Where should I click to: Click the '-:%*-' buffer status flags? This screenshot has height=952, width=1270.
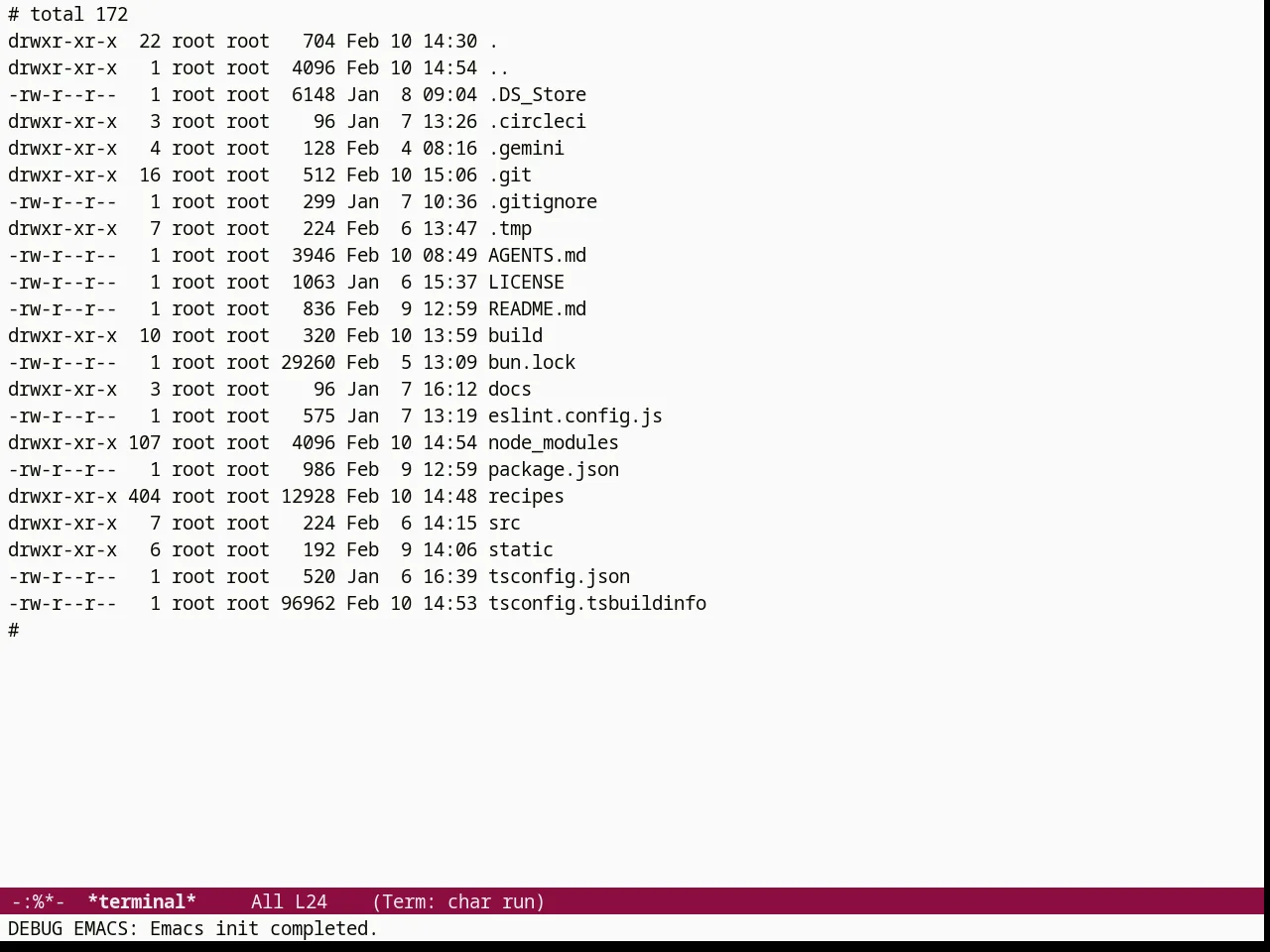pyautogui.click(x=38, y=901)
